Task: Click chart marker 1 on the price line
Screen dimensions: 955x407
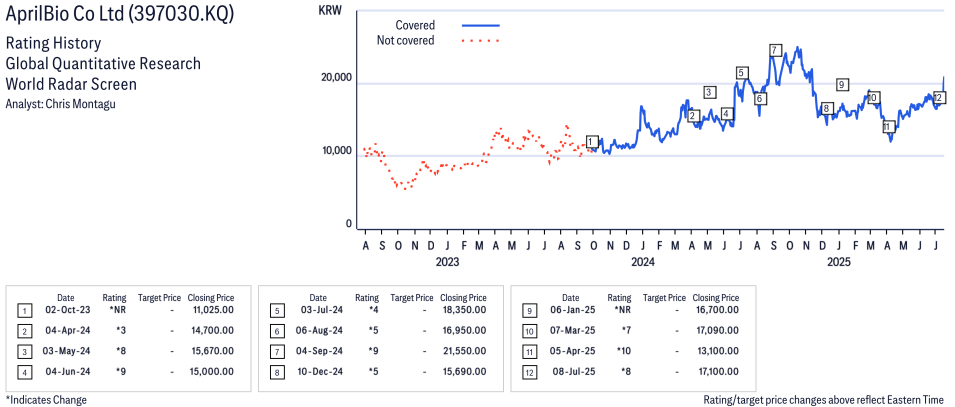Action: coord(593,142)
